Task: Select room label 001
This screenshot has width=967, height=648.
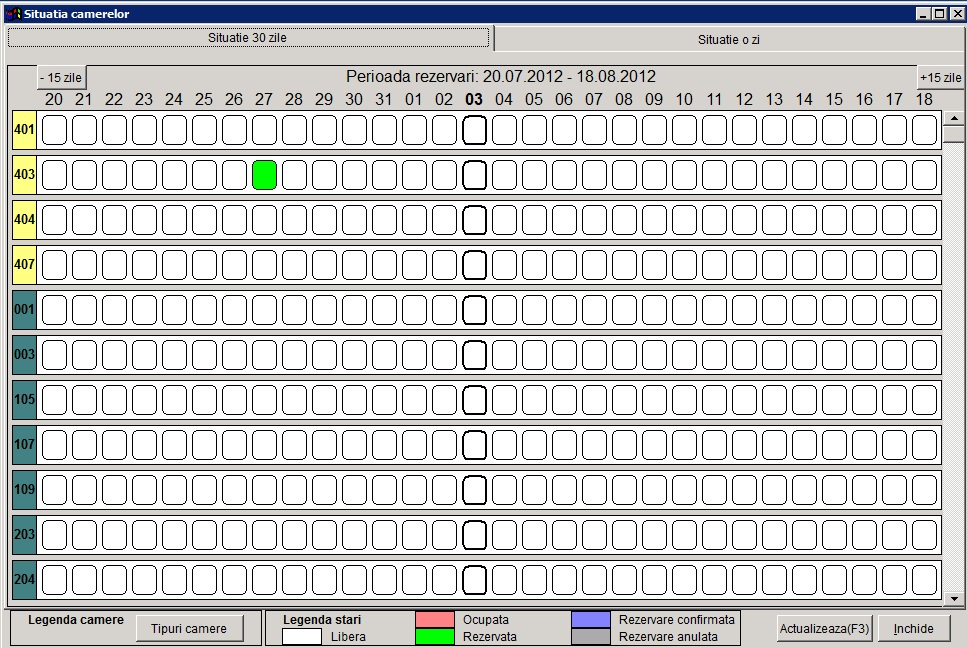Action: click(25, 310)
